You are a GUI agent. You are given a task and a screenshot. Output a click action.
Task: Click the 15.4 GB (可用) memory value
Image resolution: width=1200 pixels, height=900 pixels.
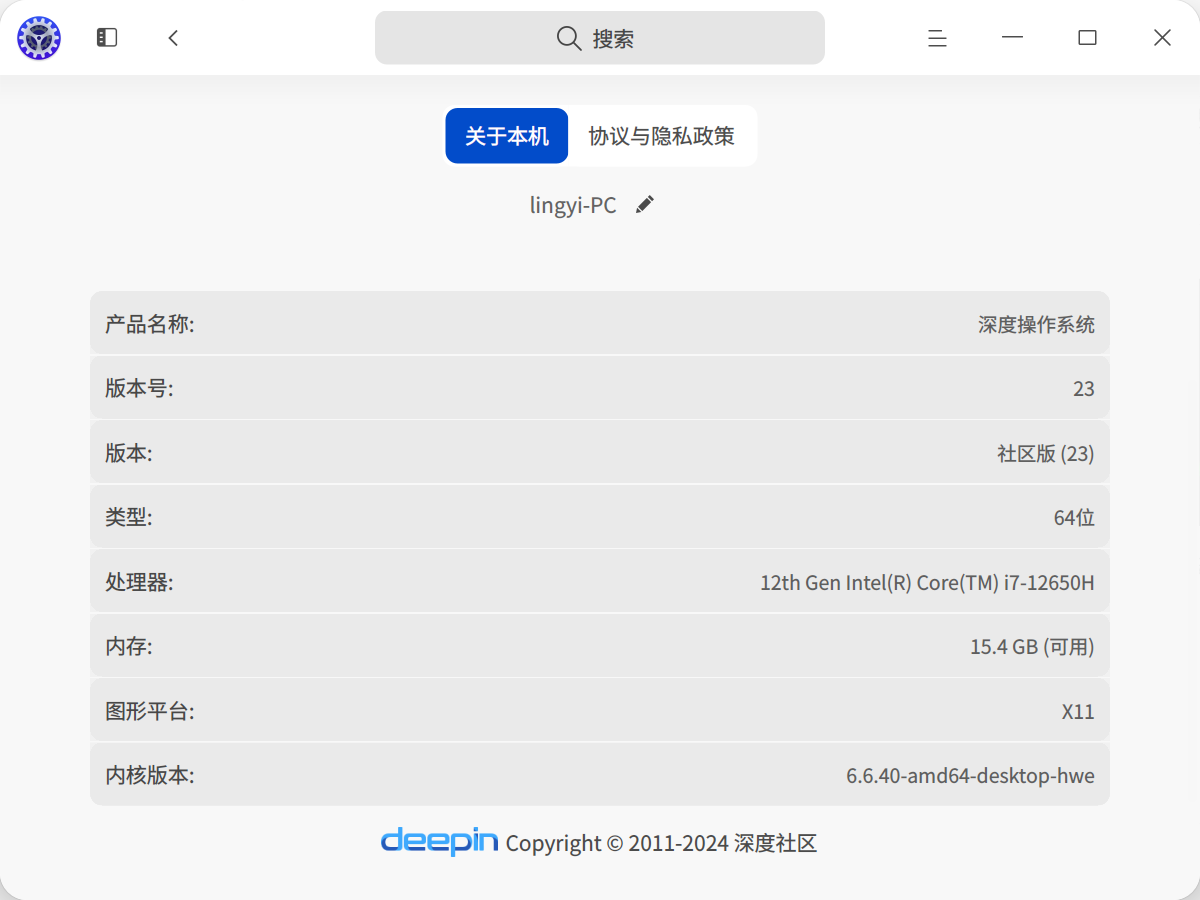pos(1033,646)
